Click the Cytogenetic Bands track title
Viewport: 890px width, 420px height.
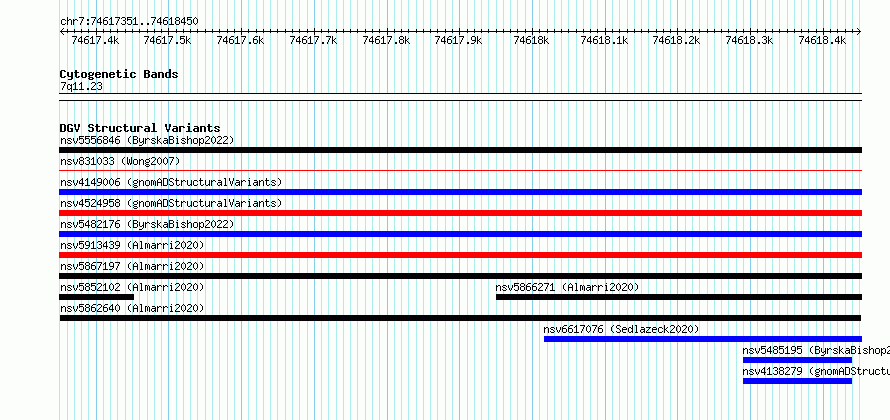pyautogui.click(x=119, y=74)
